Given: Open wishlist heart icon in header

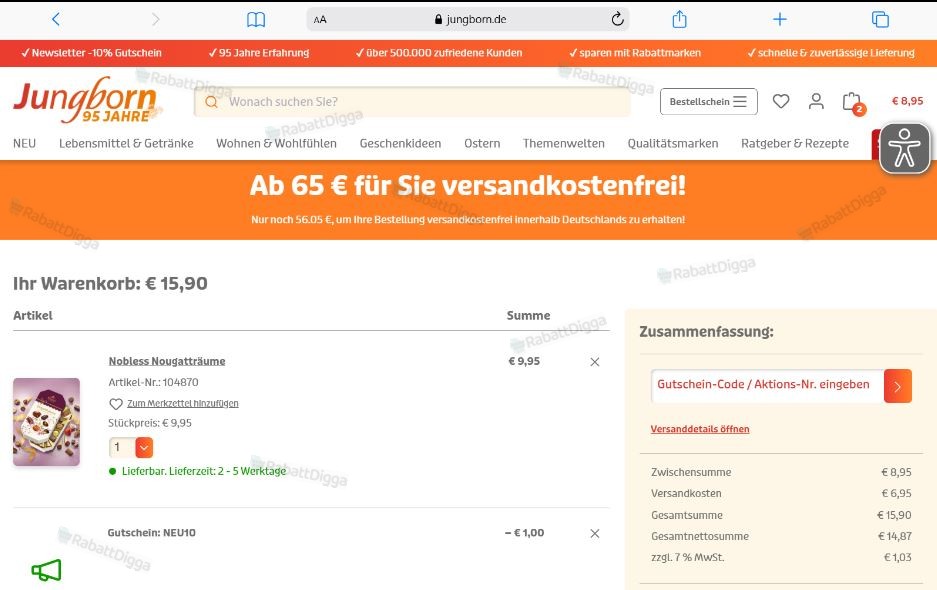Looking at the screenshot, I should [781, 101].
